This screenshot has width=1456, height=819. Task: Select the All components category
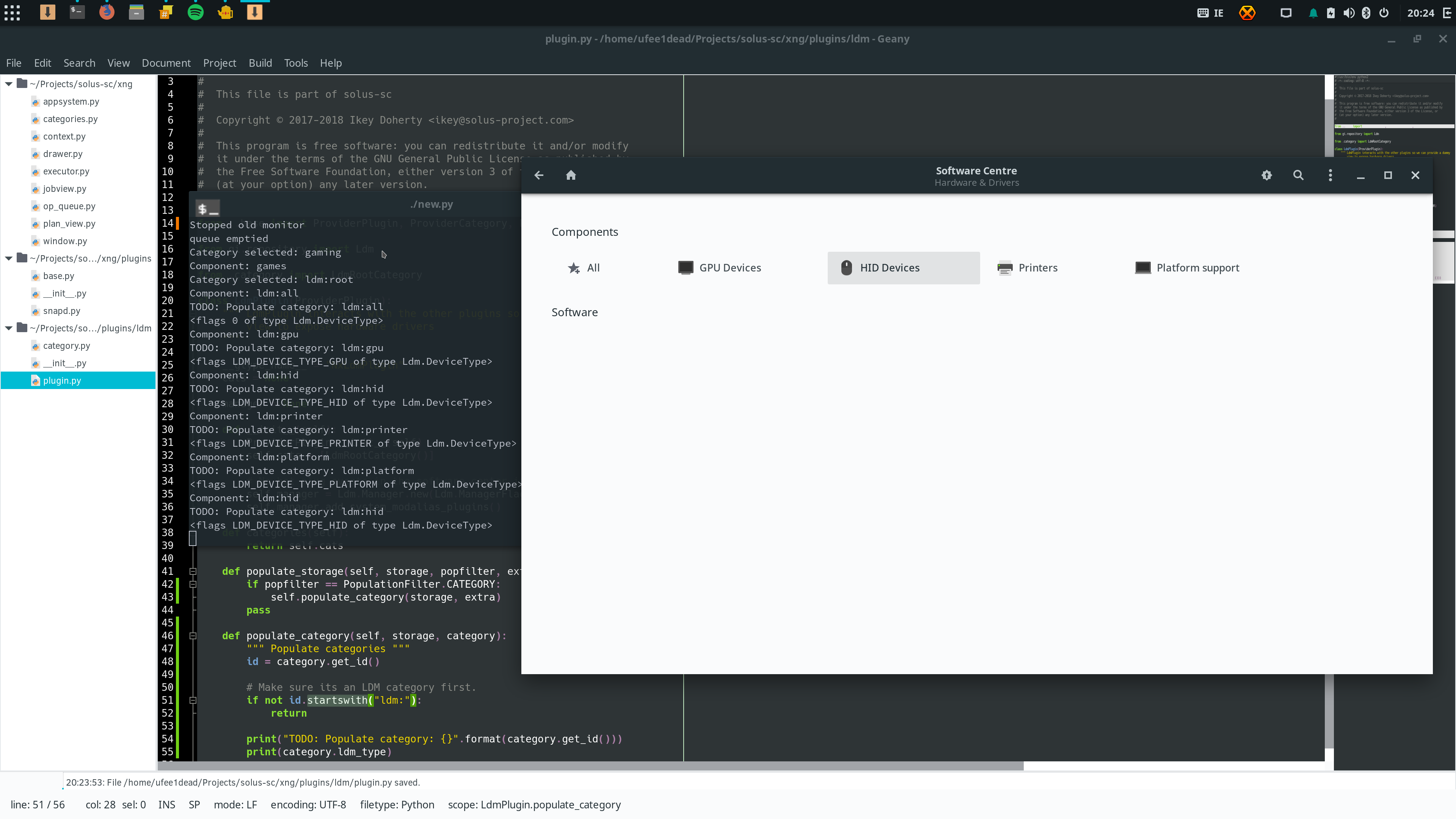[584, 267]
